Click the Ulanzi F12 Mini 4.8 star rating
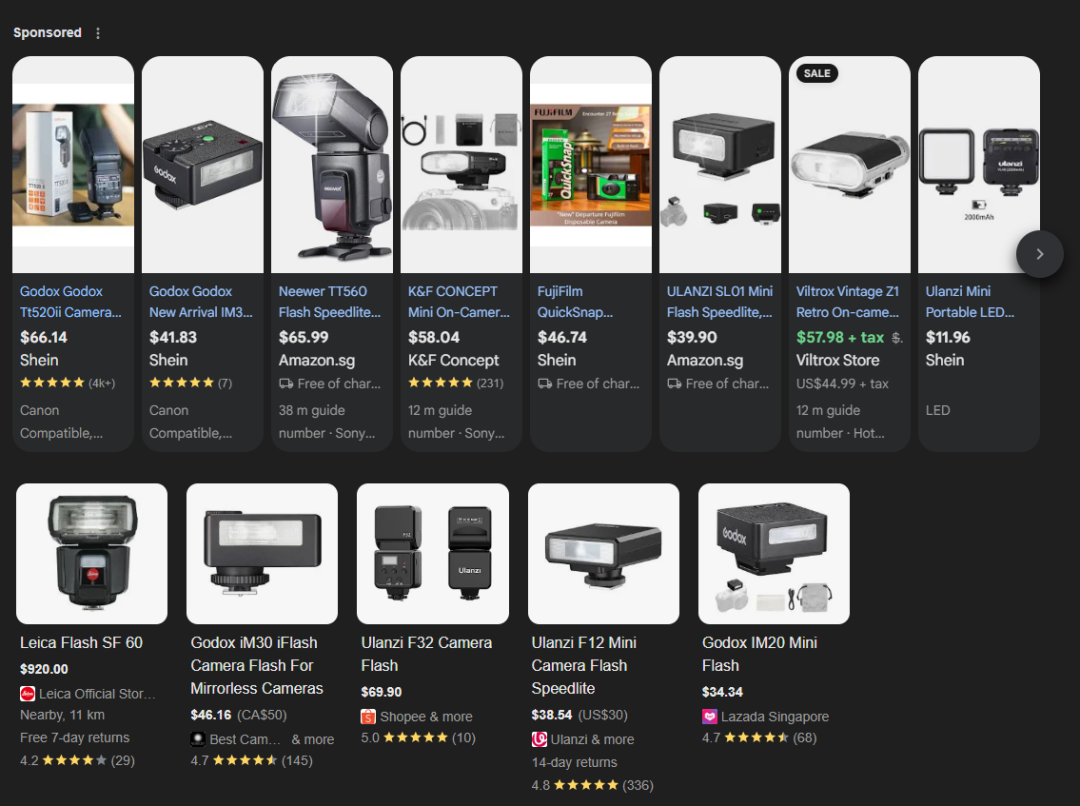 [x=592, y=785]
